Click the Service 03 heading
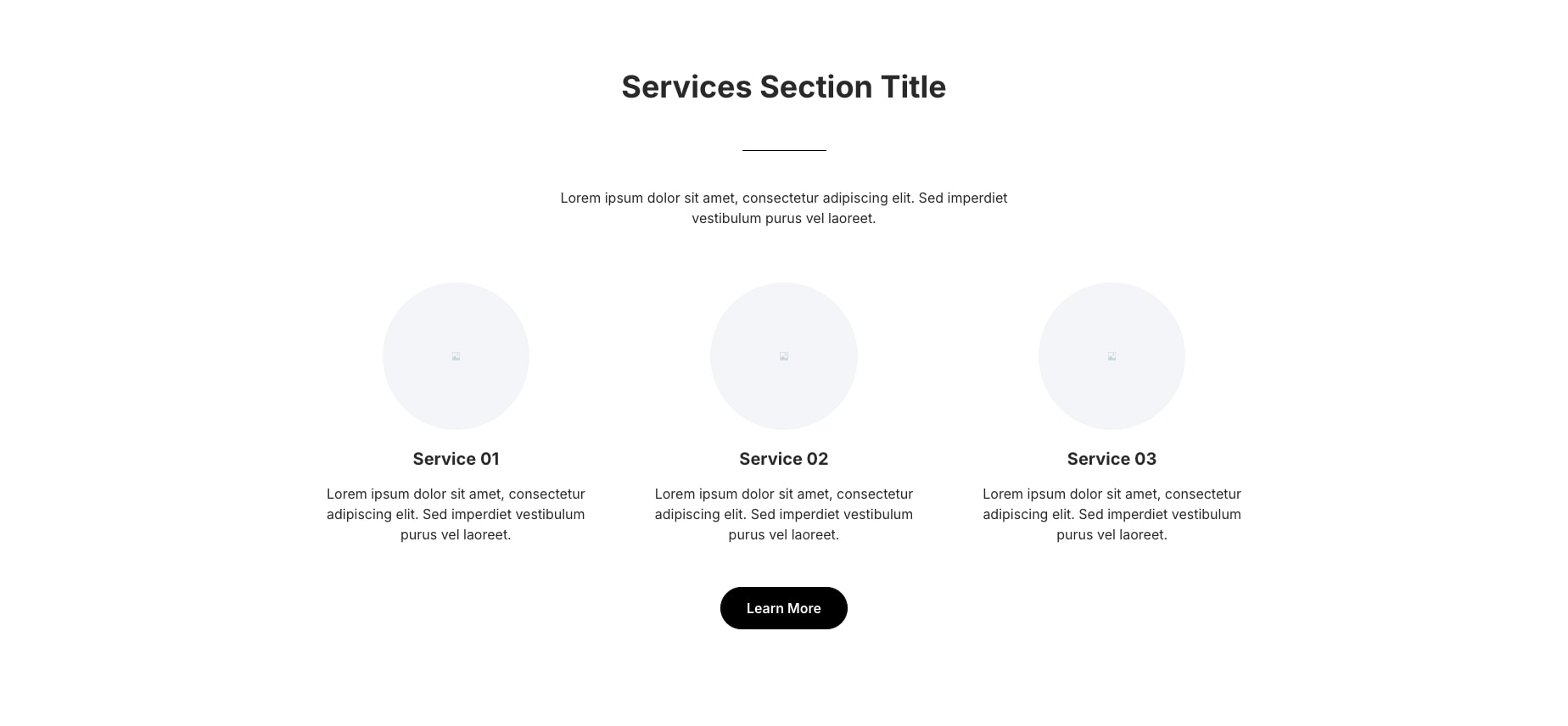 pyautogui.click(x=1112, y=458)
